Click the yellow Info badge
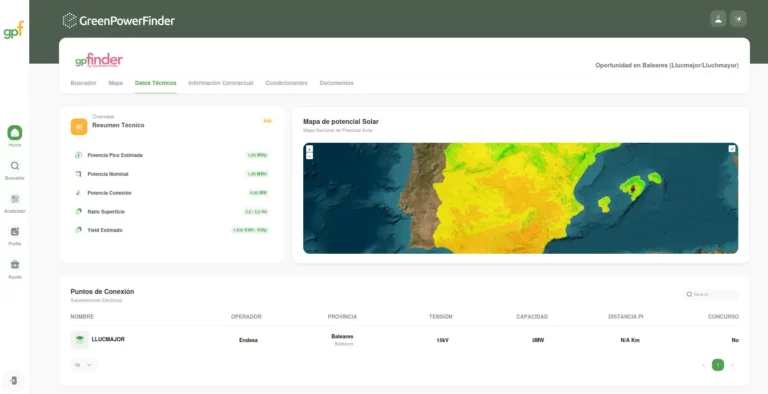The image size is (768, 394). (x=267, y=121)
